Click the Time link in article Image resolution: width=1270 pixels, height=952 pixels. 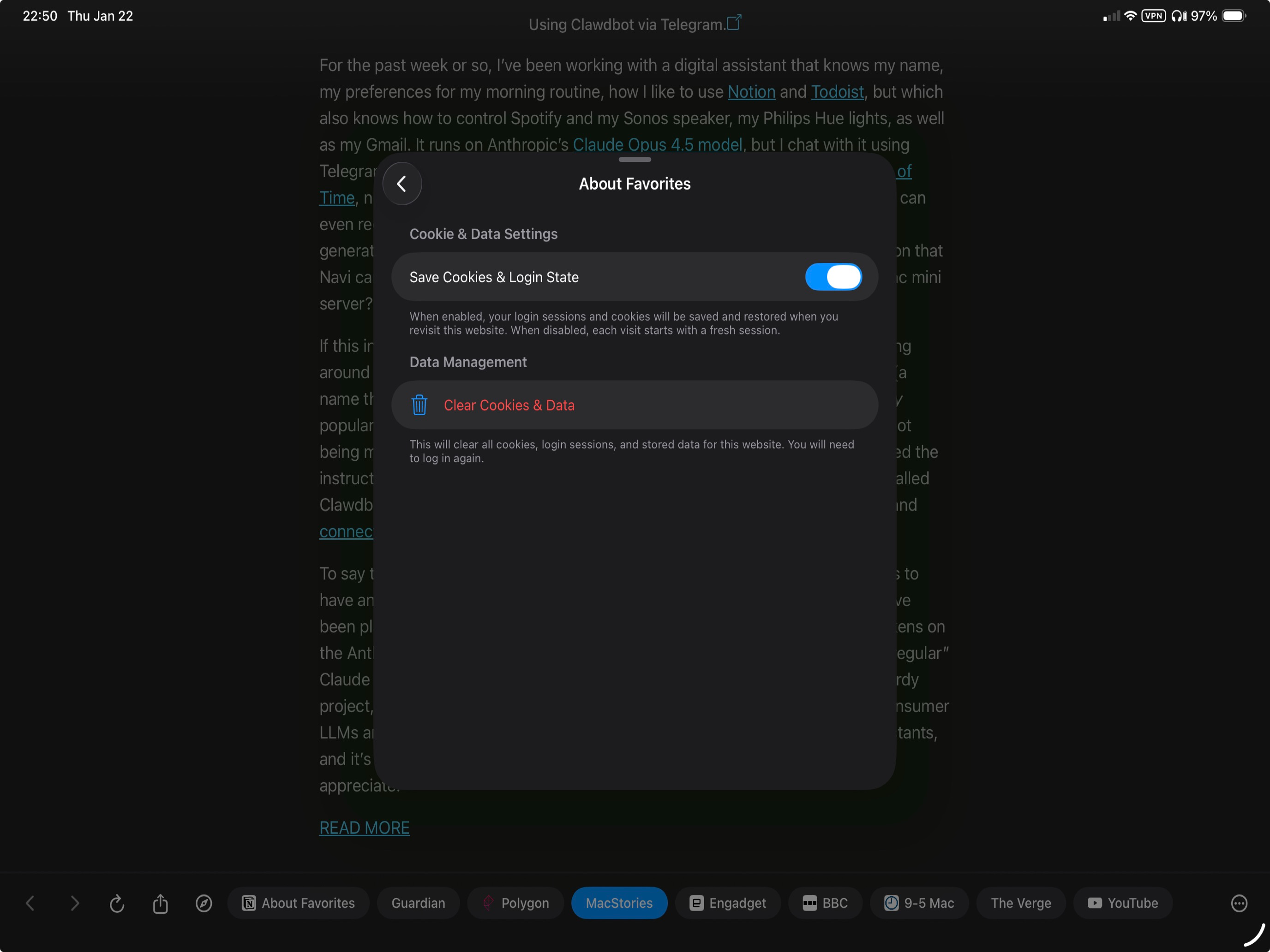(337, 198)
